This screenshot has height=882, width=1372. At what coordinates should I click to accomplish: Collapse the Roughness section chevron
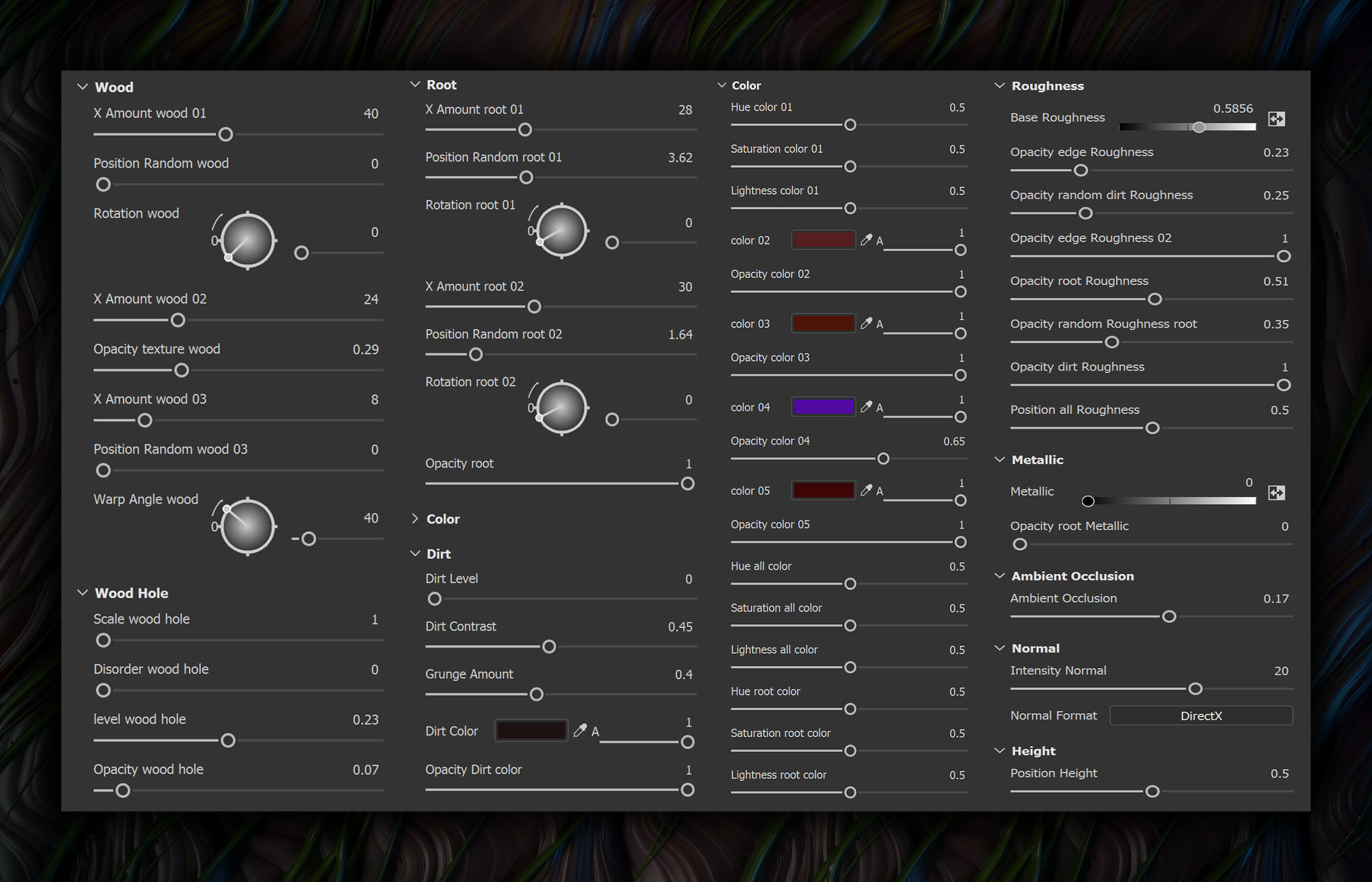[1000, 86]
